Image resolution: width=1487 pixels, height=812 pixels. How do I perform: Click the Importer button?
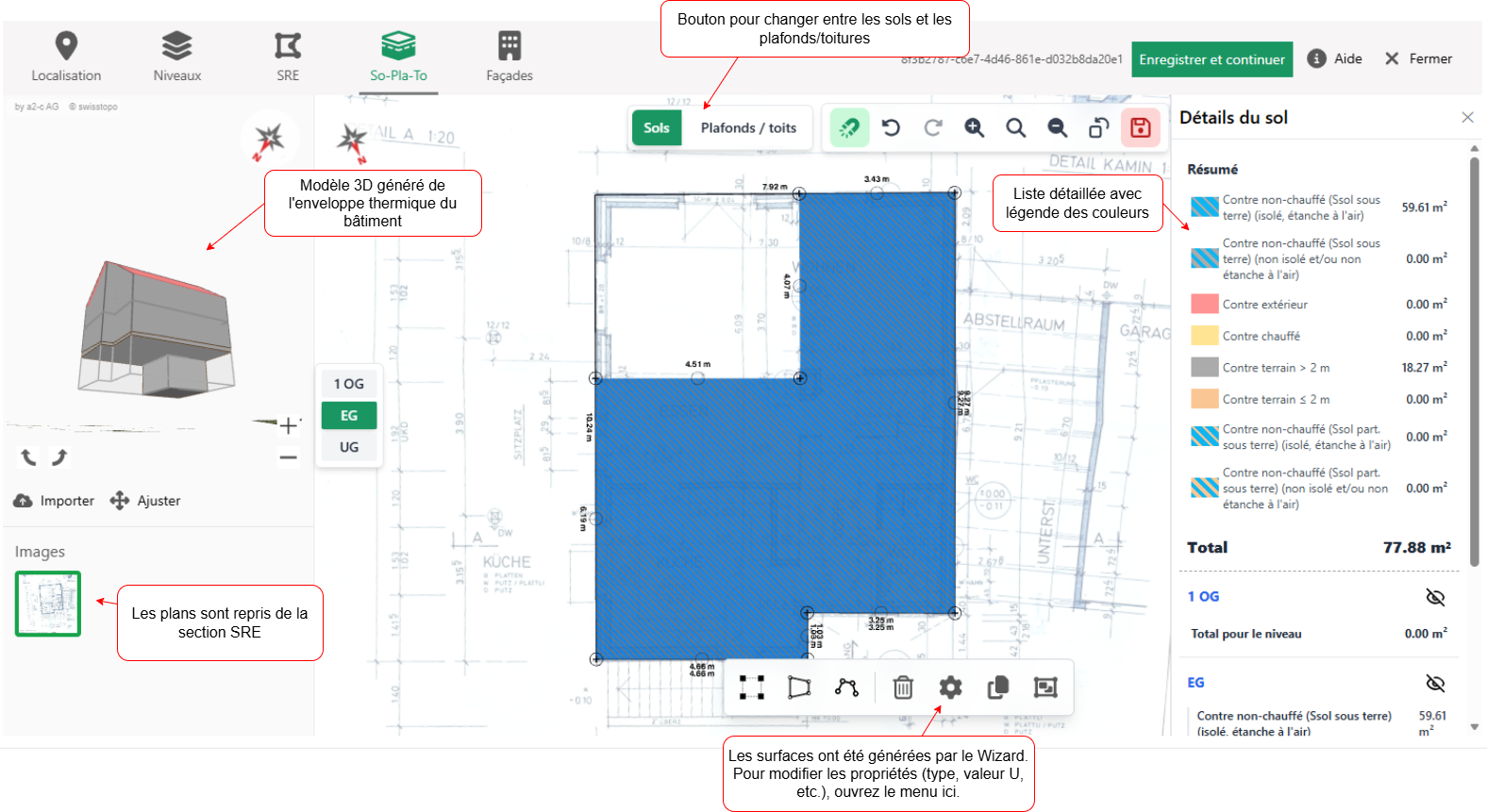click(54, 501)
